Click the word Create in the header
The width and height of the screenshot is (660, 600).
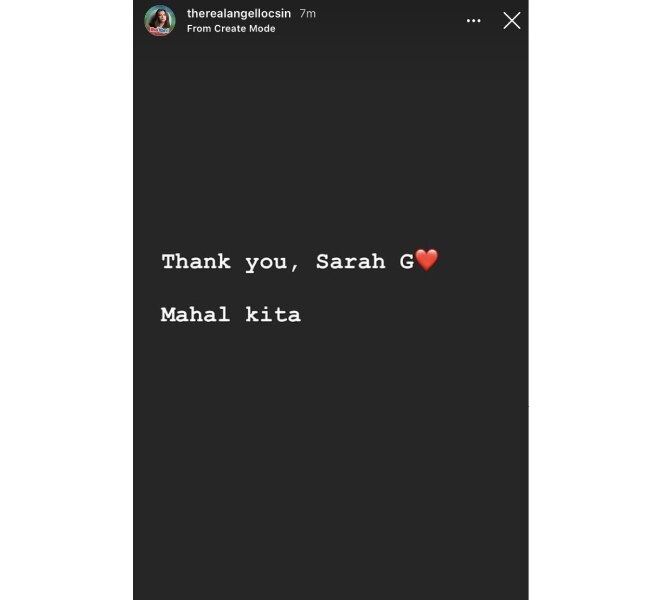tap(230, 29)
